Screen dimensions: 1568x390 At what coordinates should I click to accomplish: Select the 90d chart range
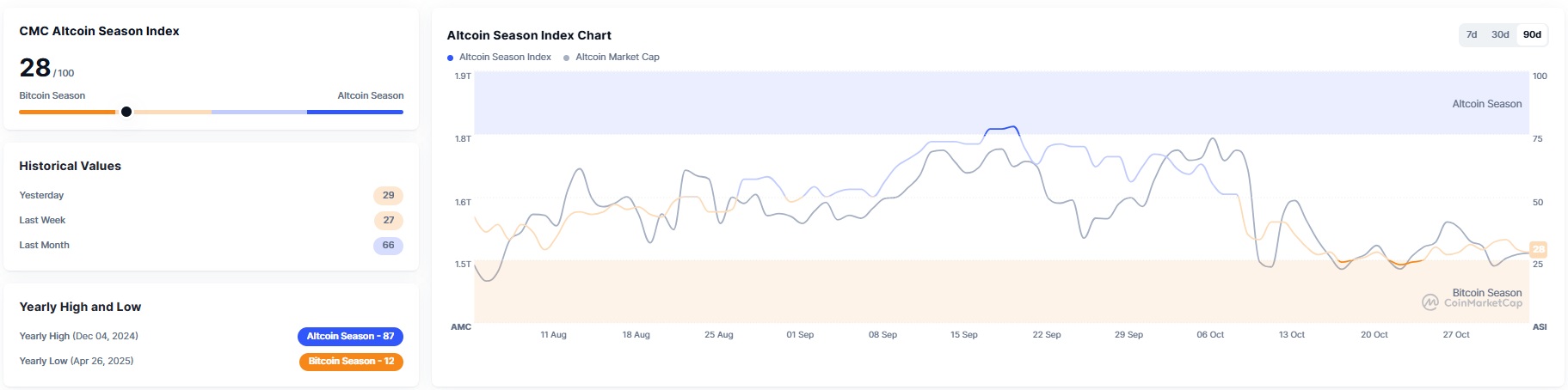click(1532, 34)
